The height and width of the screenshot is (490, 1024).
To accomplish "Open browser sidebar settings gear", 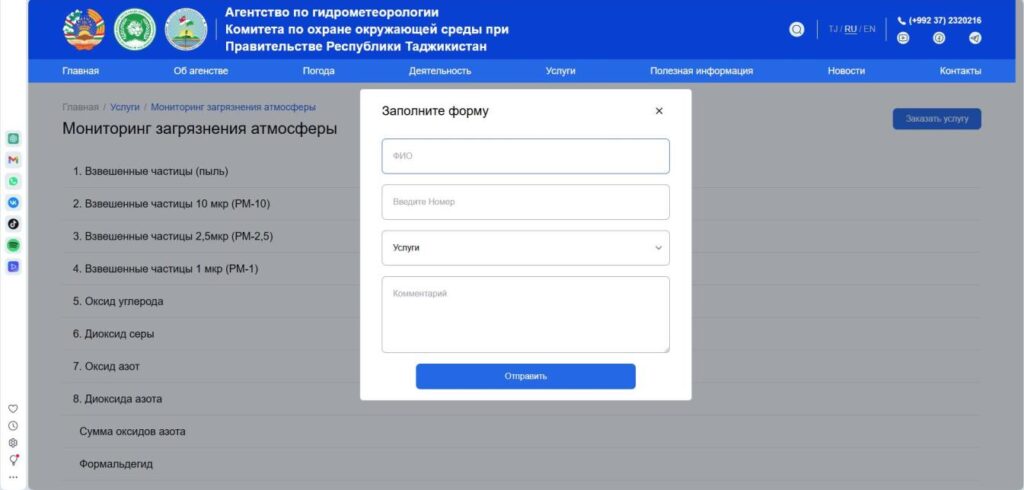I will 13,442.
